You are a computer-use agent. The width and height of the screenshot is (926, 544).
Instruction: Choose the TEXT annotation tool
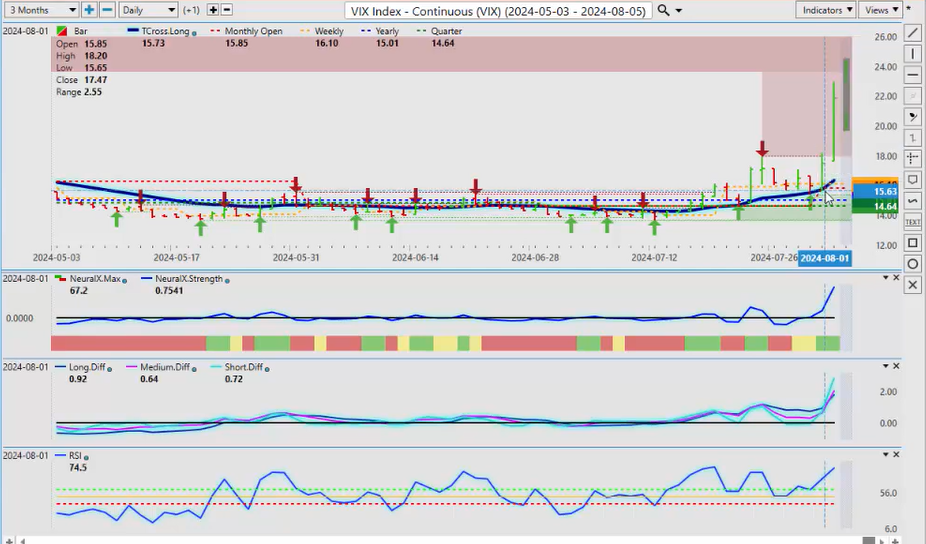tap(913, 222)
